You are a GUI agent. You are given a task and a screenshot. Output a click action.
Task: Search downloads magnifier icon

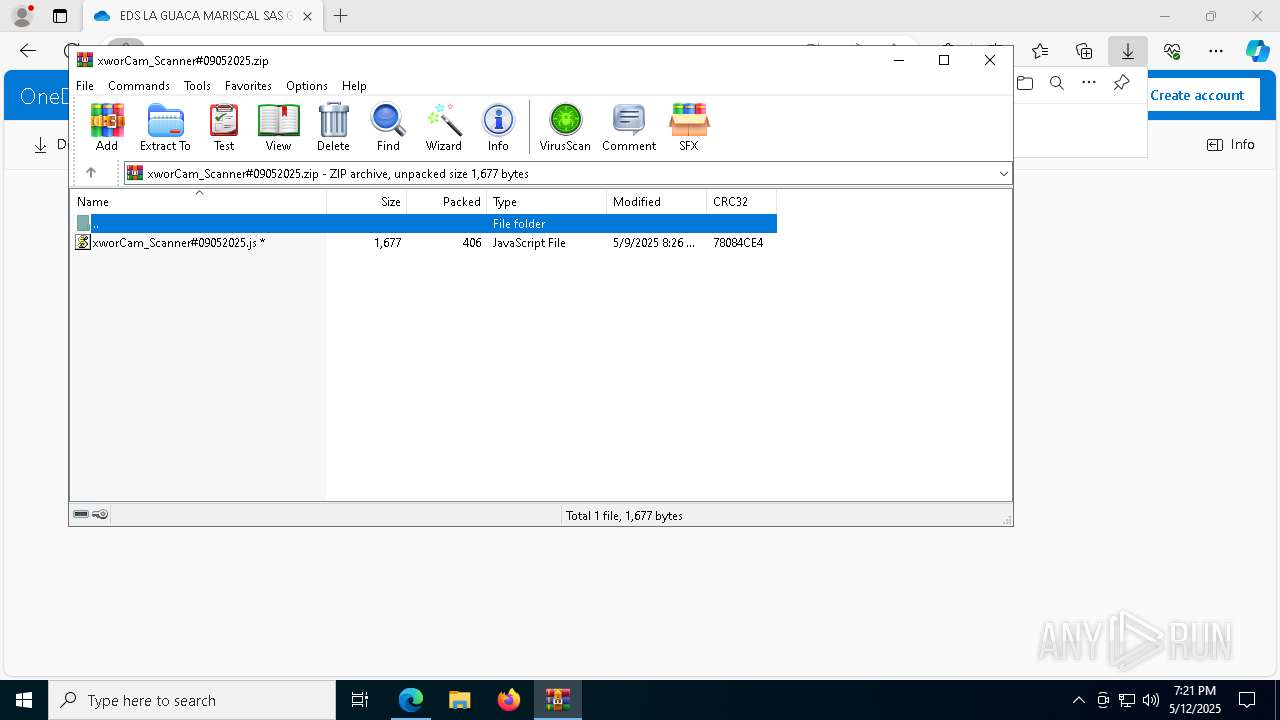1057,83
